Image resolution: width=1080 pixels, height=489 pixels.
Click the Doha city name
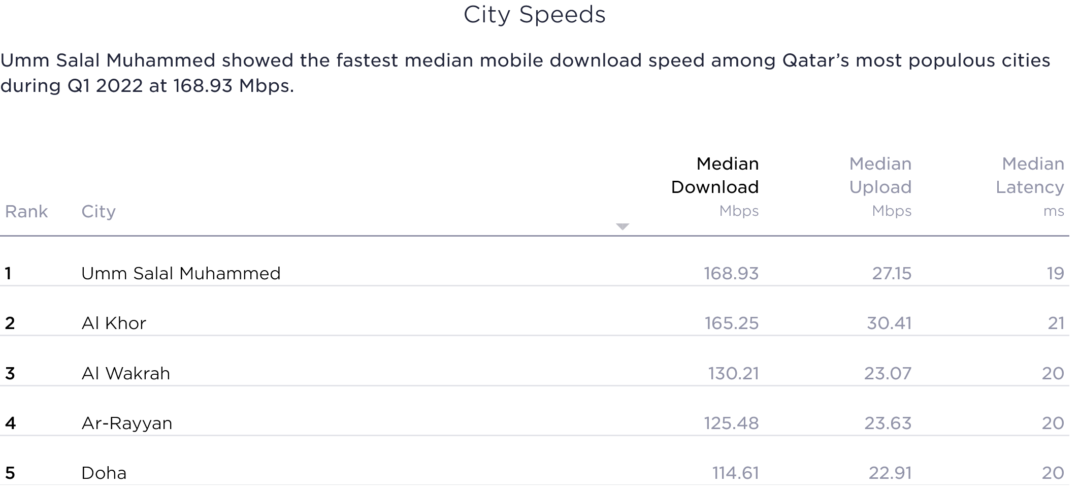pyautogui.click(x=104, y=473)
